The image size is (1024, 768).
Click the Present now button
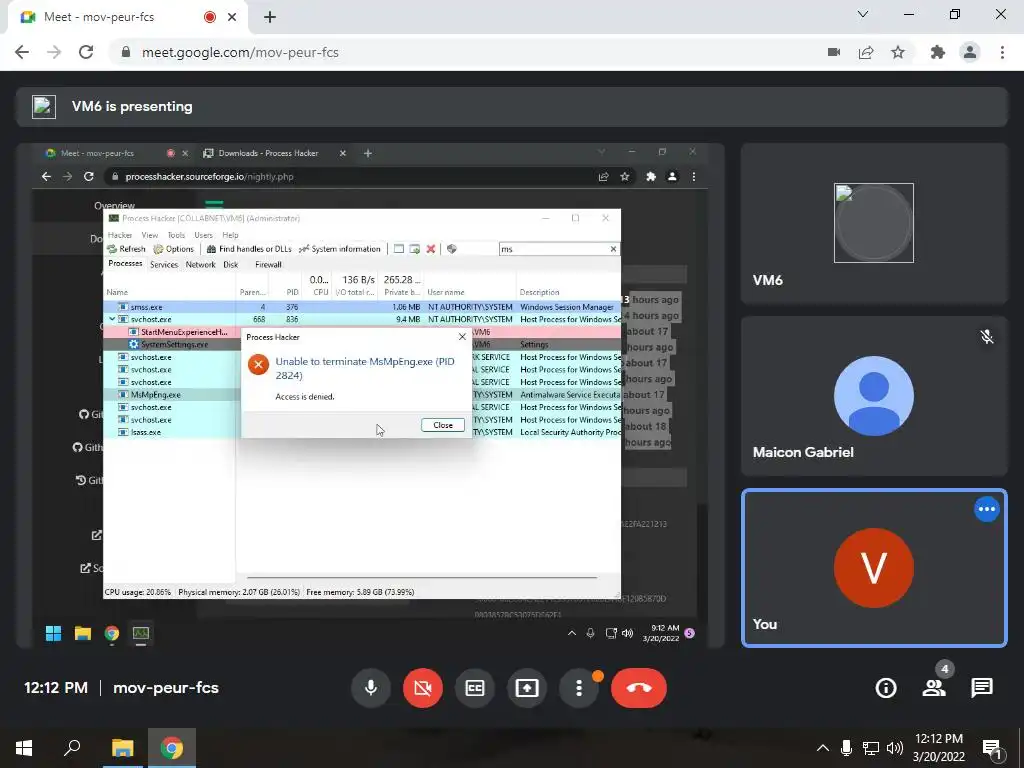(527, 688)
